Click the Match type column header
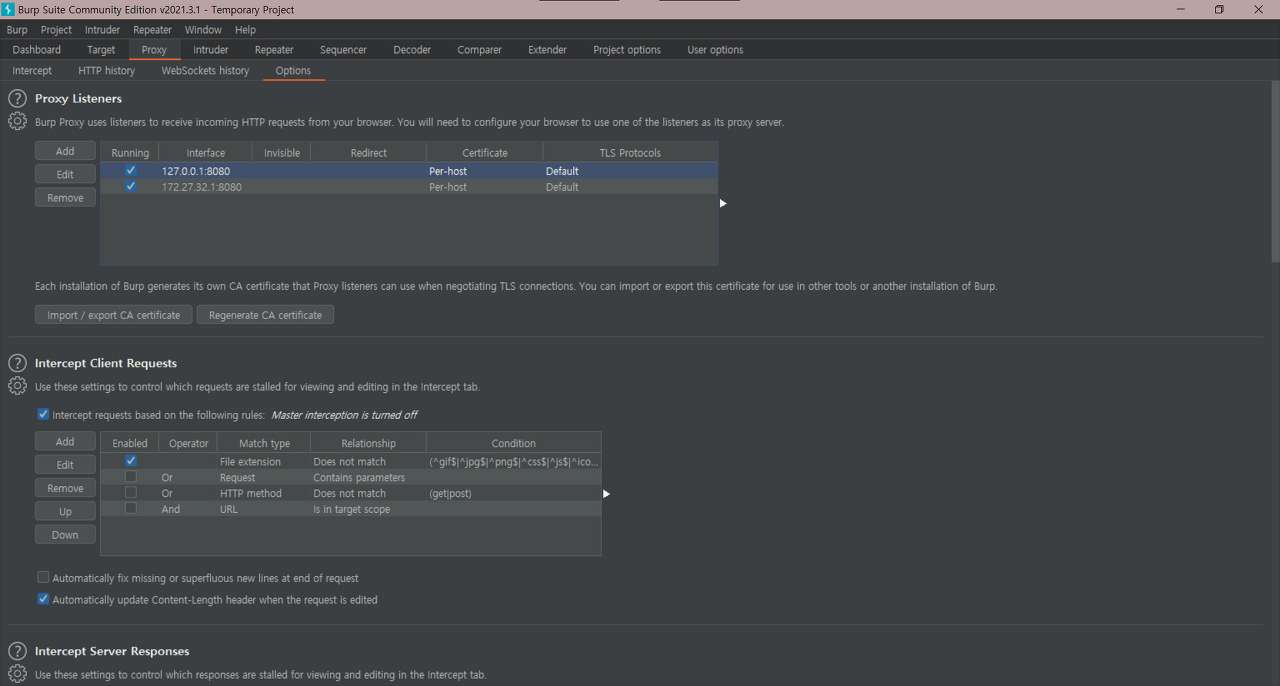Image resolution: width=1280 pixels, height=686 pixels. coord(265,443)
